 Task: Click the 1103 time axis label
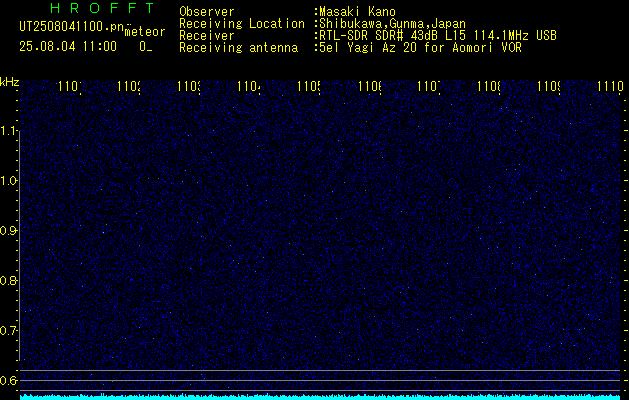point(189,87)
